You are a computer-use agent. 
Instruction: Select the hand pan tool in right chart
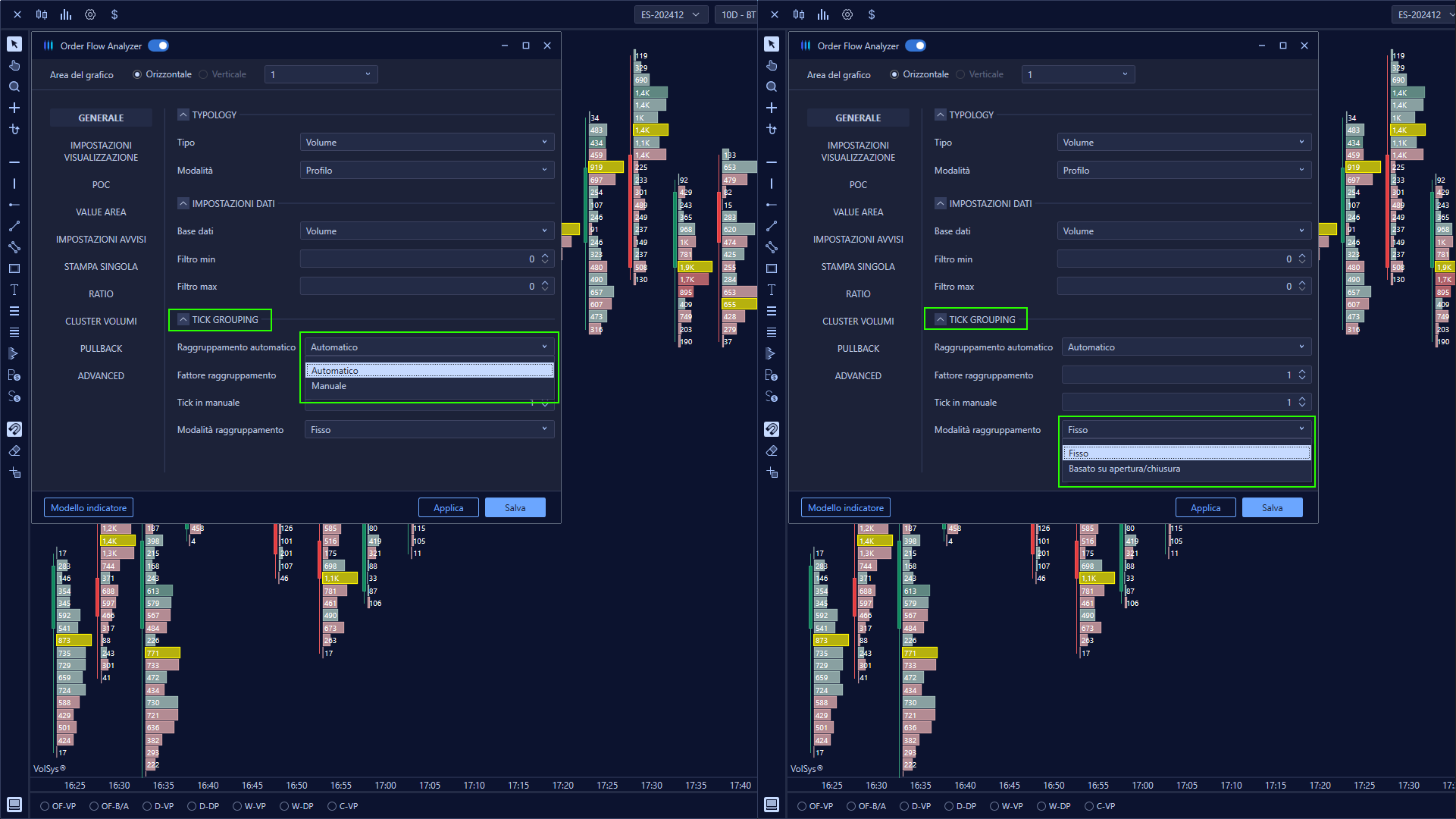(772, 65)
